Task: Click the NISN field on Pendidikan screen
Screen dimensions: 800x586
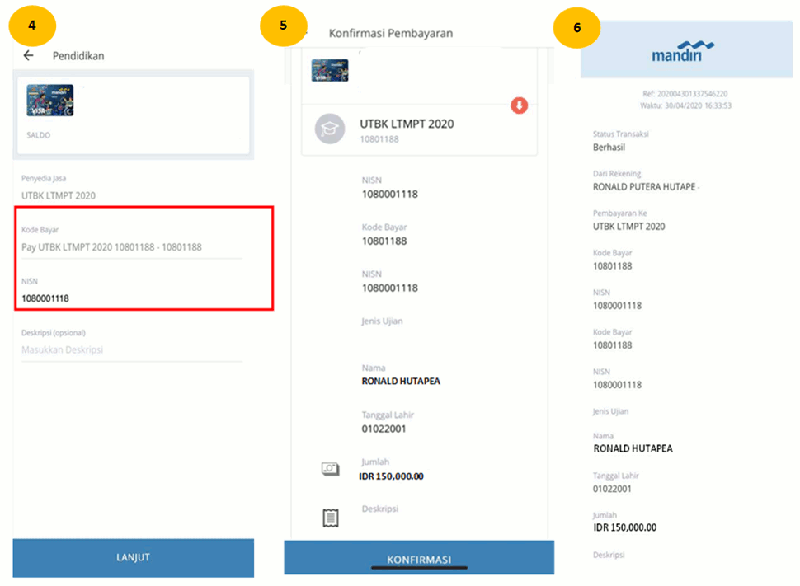Action: click(x=131, y=298)
